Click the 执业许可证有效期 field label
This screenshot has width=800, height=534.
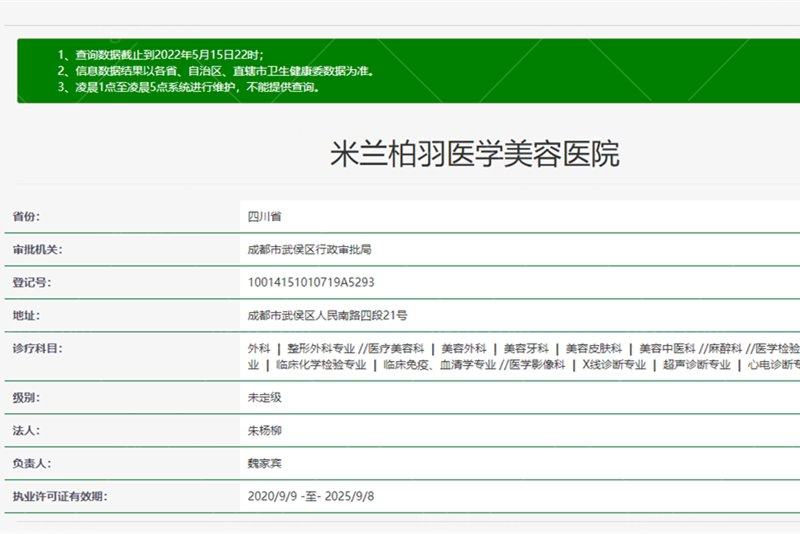60,496
